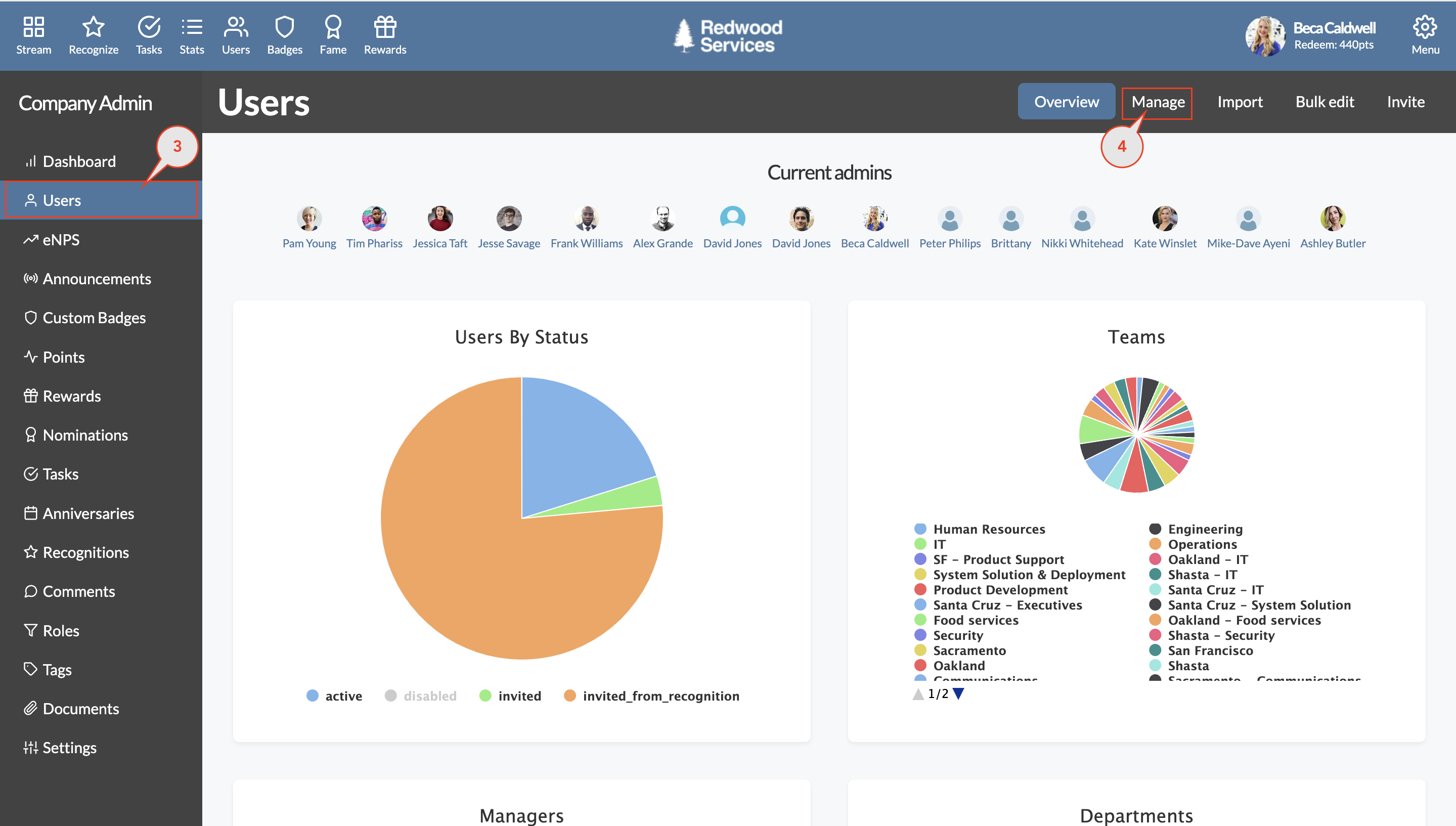Open Tim Phariss admin profile
Viewport: 1456px width, 826px height.
(374, 227)
